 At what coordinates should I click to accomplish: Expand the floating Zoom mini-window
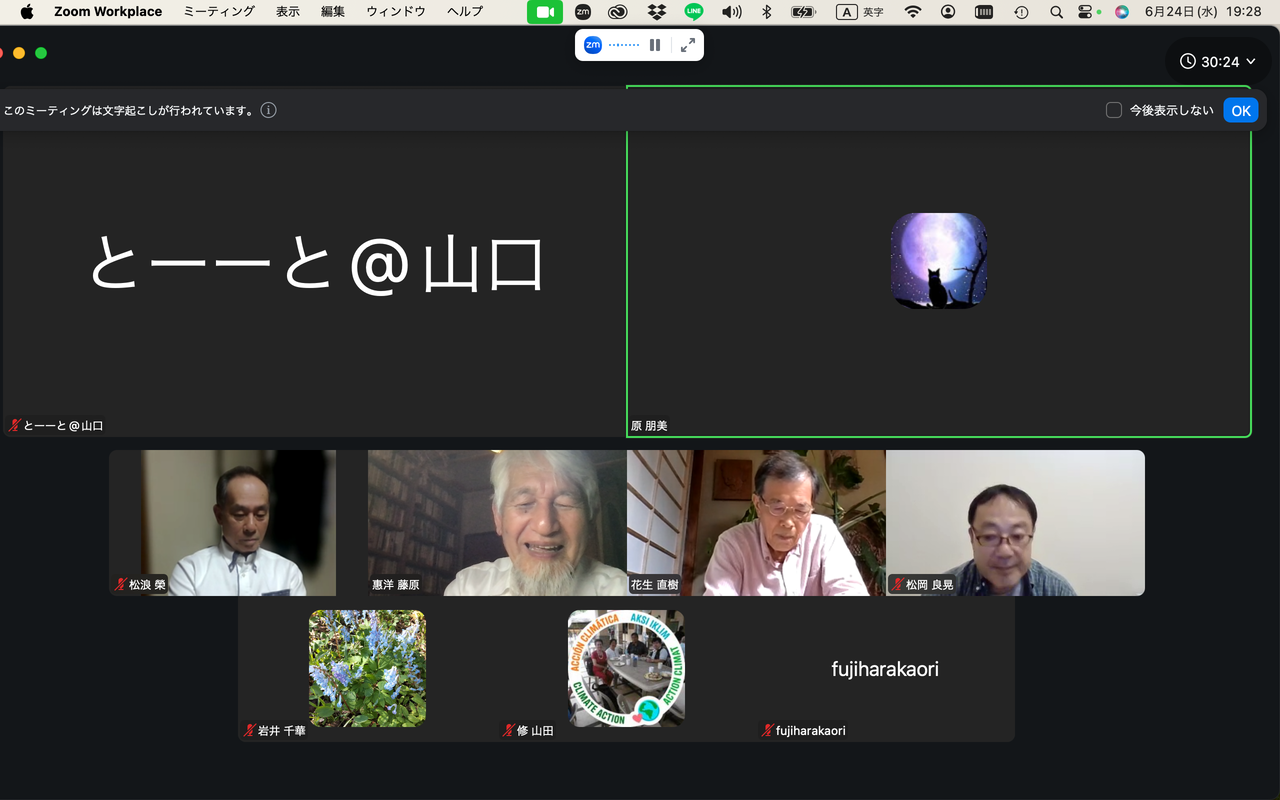pyautogui.click(x=688, y=45)
